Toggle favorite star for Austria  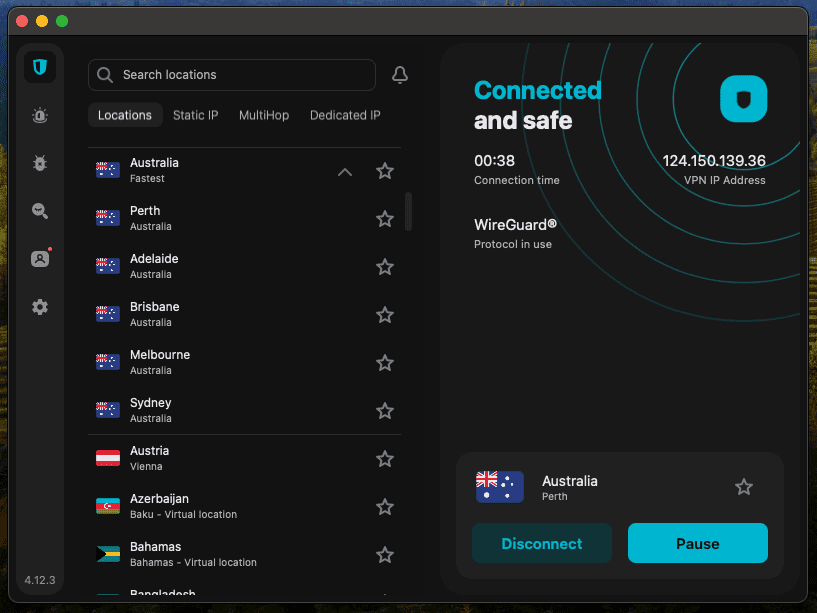tap(385, 459)
